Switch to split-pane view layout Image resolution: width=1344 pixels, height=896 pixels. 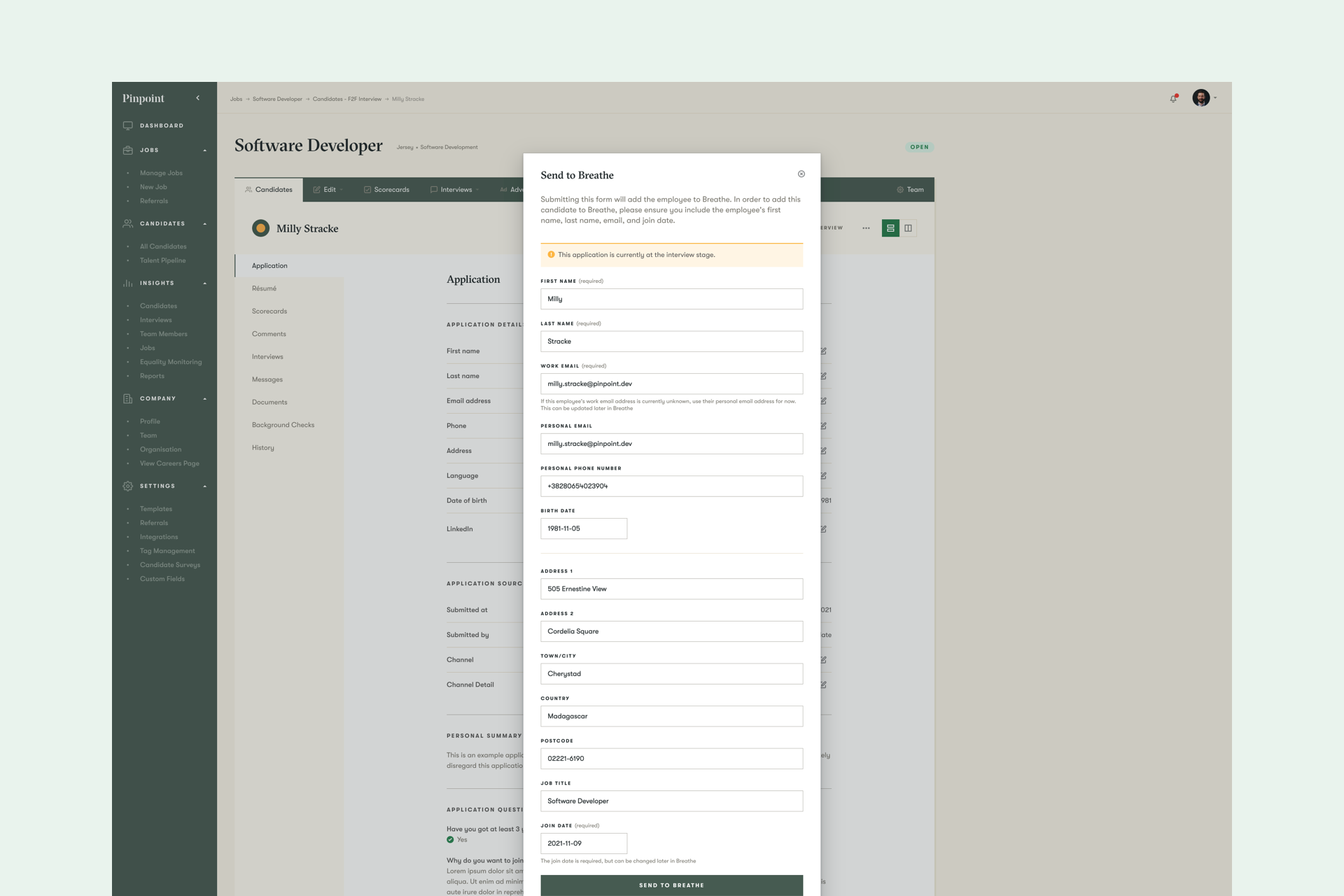point(908,227)
